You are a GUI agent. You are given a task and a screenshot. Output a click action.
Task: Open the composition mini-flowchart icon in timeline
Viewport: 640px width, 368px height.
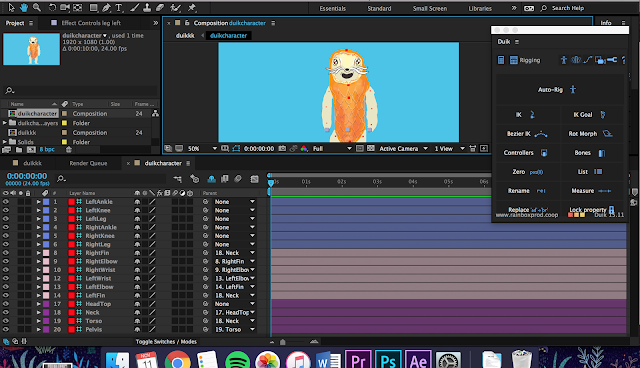(178, 179)
